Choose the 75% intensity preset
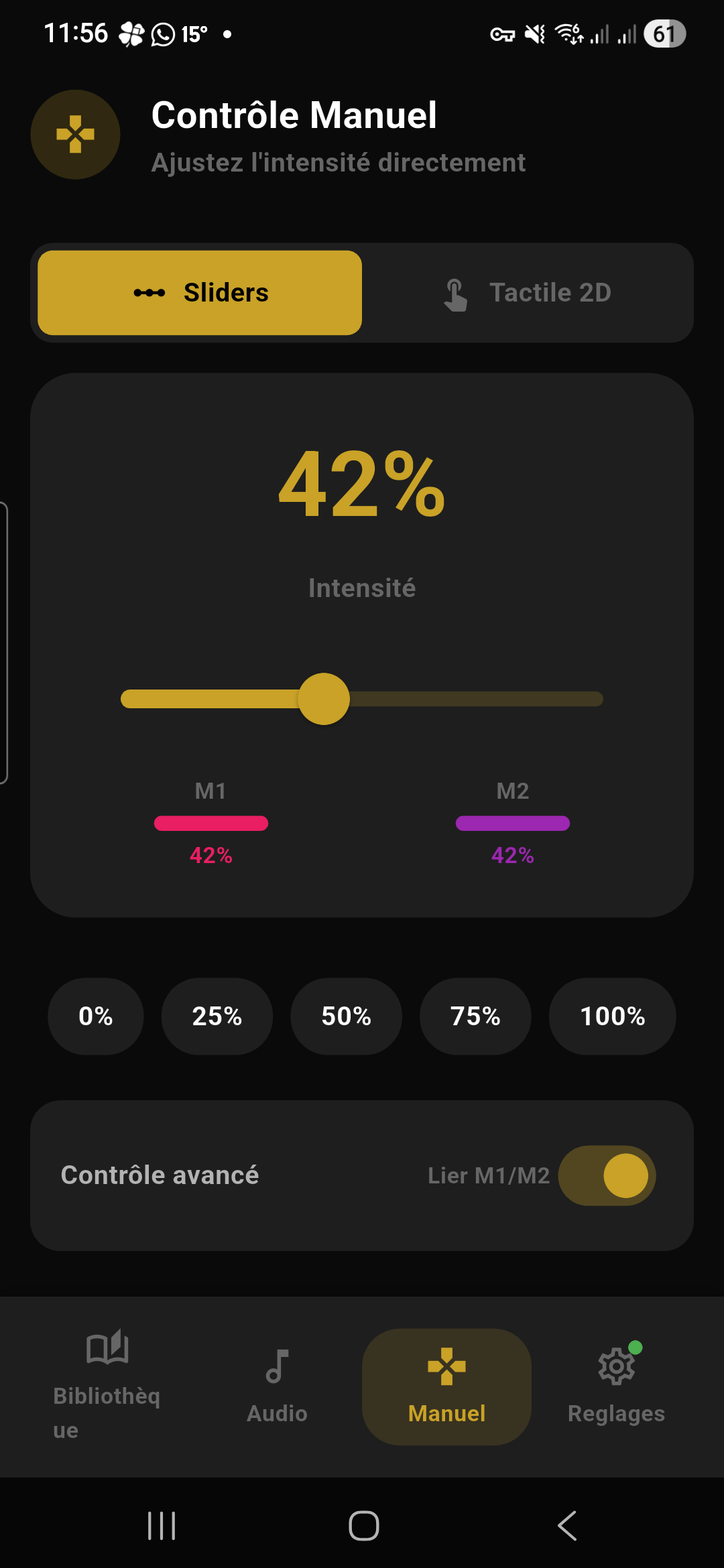Viewport: 724px width, 1568px height. 475,1016
